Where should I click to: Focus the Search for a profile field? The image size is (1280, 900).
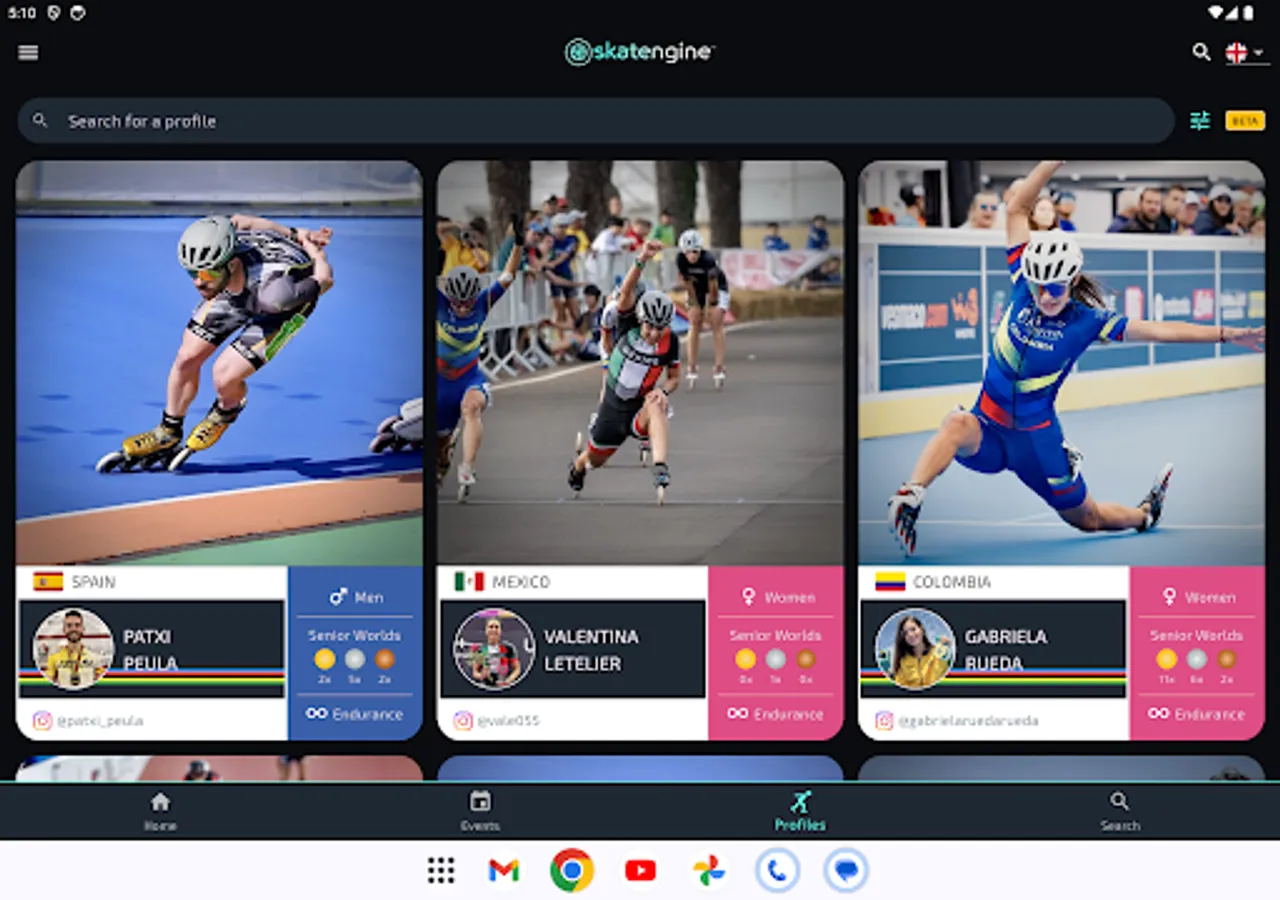click(596, 121)
